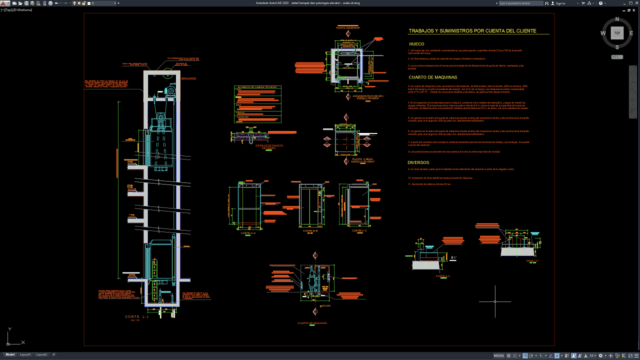Open the [Top] view controls menu
The image size is (640, 360).
8,10
